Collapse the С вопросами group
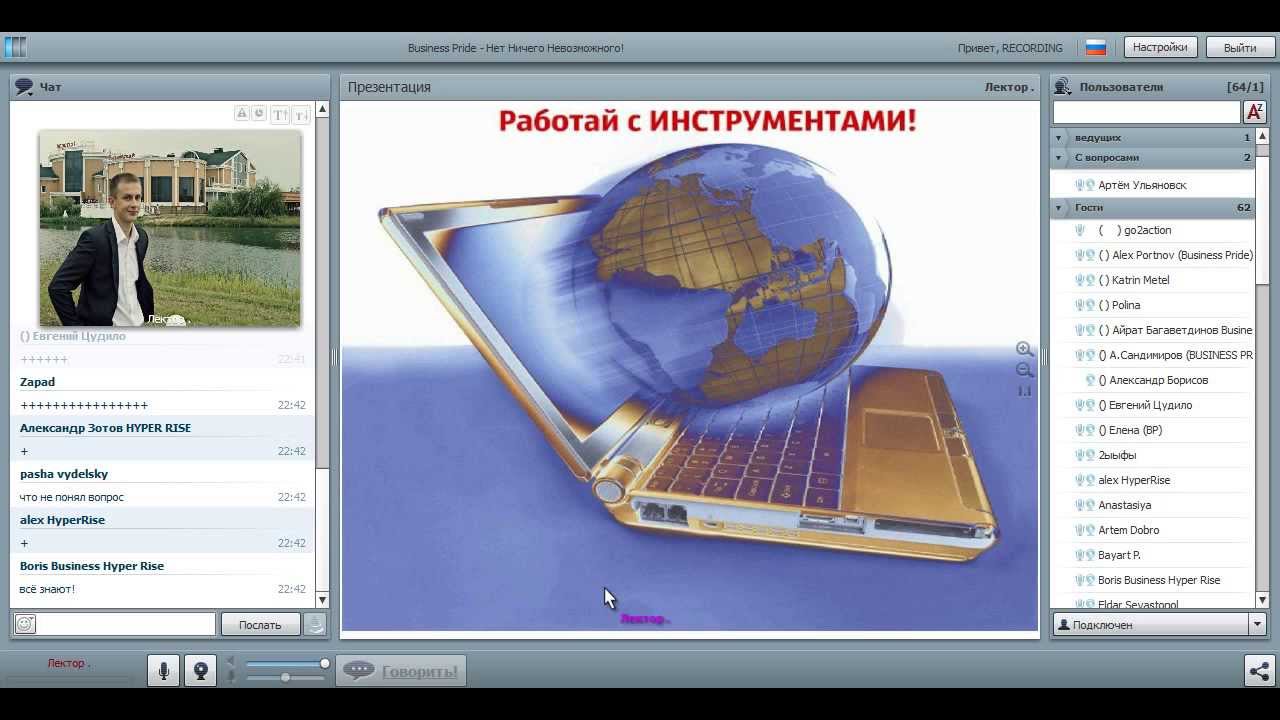The image size is (1280, 720). 1059,158
